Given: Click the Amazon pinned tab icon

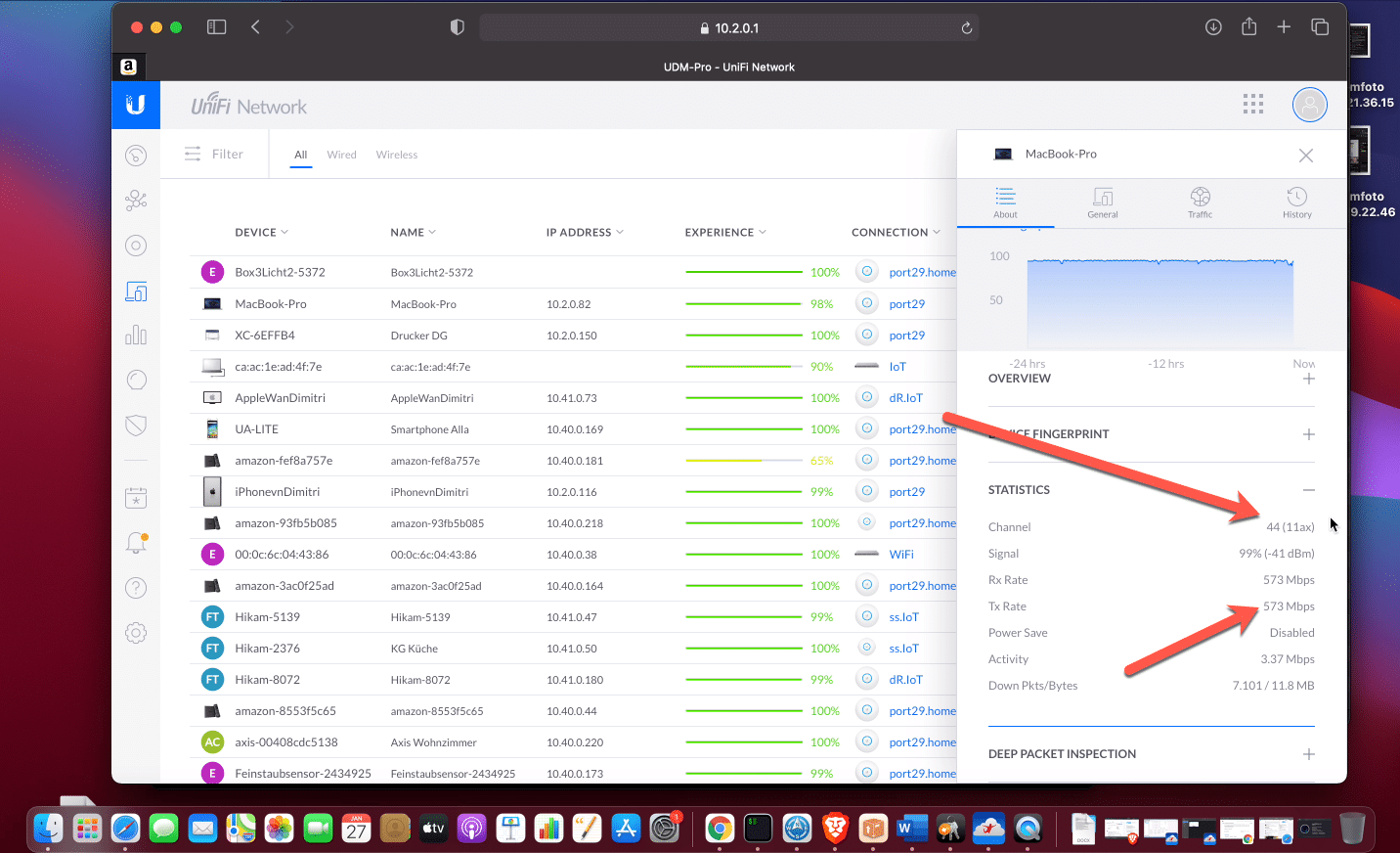Looking at the screenshot, I should 128,67.
